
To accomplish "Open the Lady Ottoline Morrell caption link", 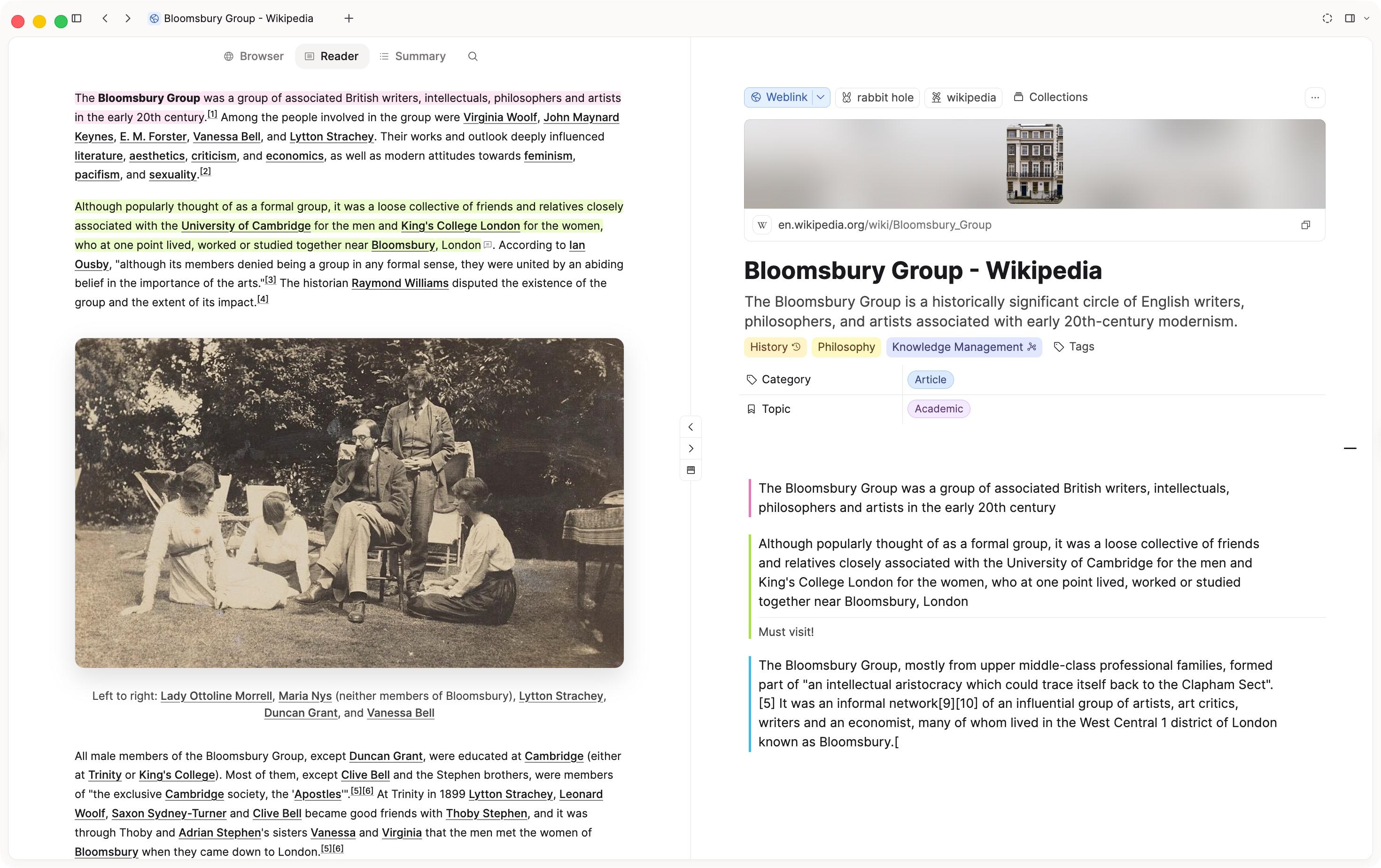I will click(216, 696).
